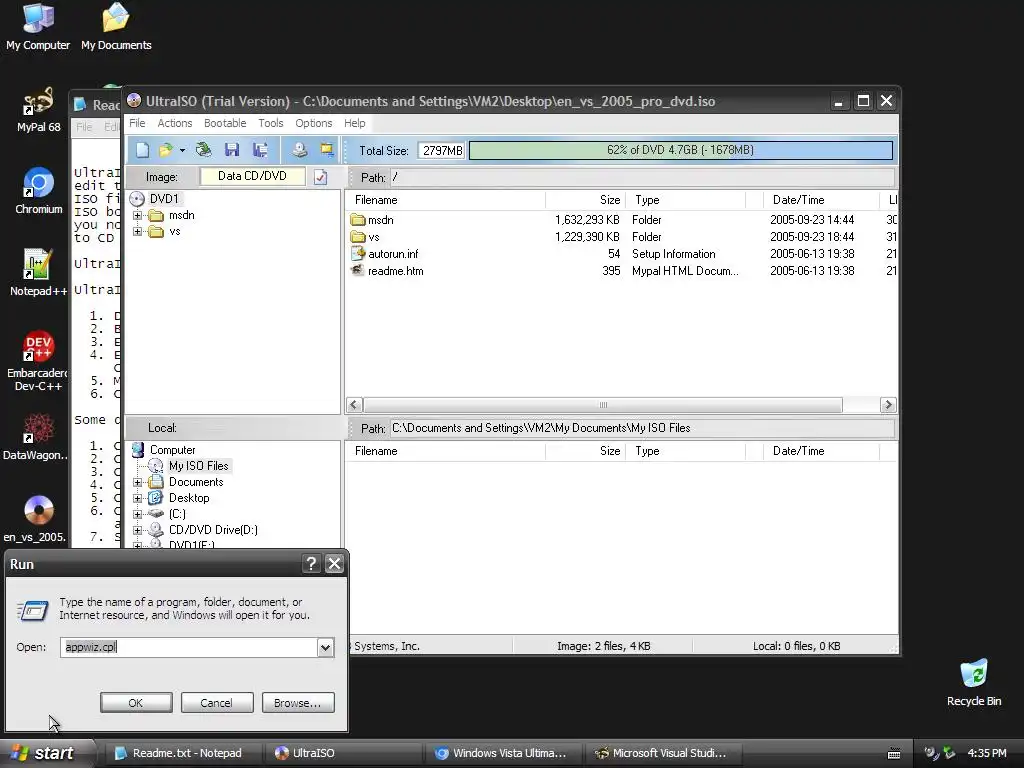Viewport: 1024px width, 768px height.
Task: Select vs folder in file list
Action: 374,237
